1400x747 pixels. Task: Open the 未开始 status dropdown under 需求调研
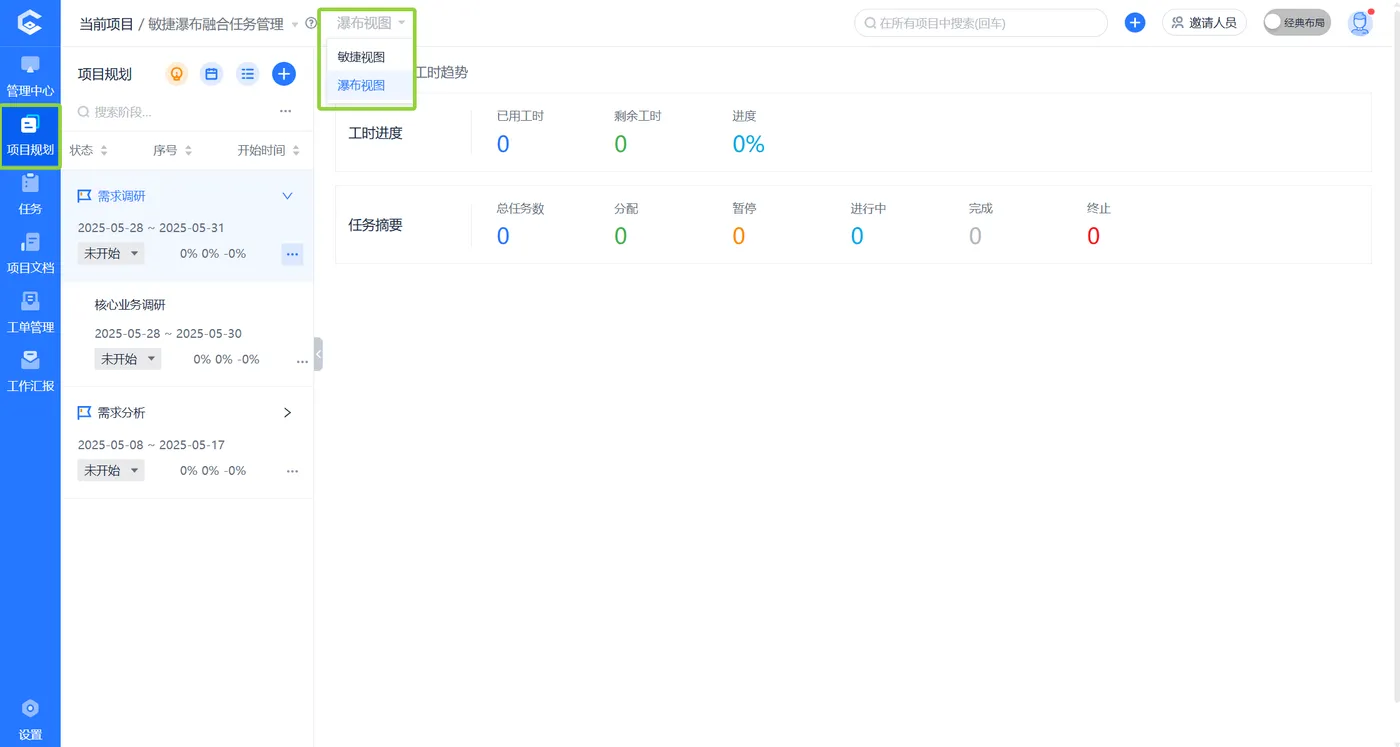(x=110, y=253)
